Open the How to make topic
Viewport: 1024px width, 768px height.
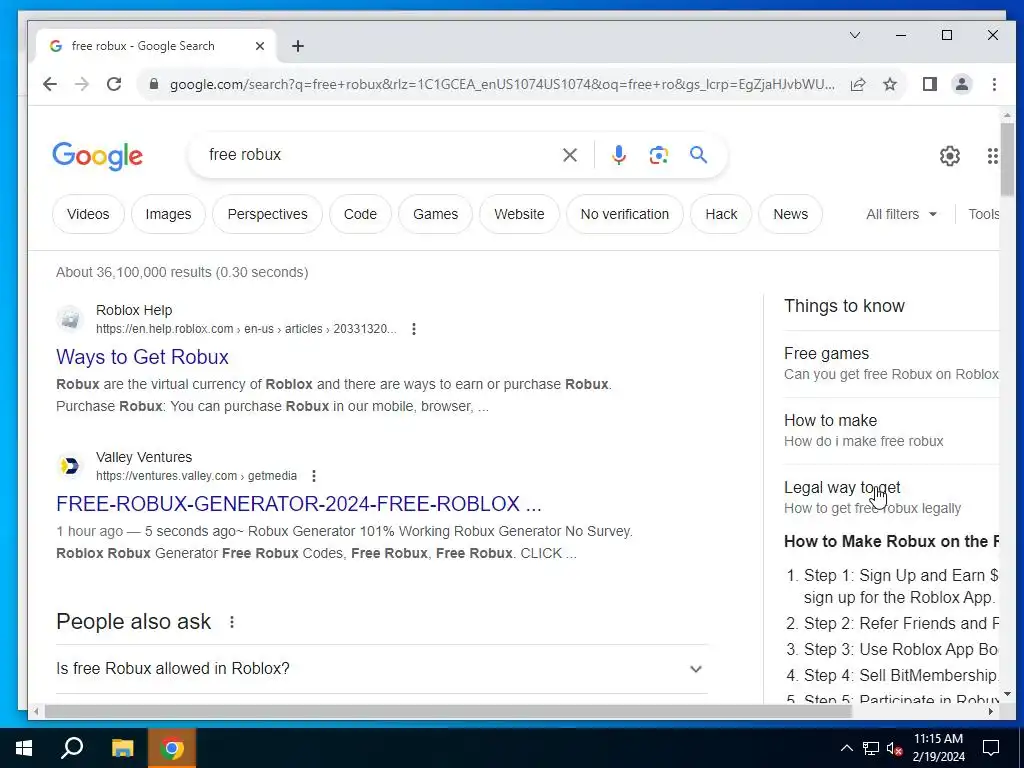coord(891,430)
